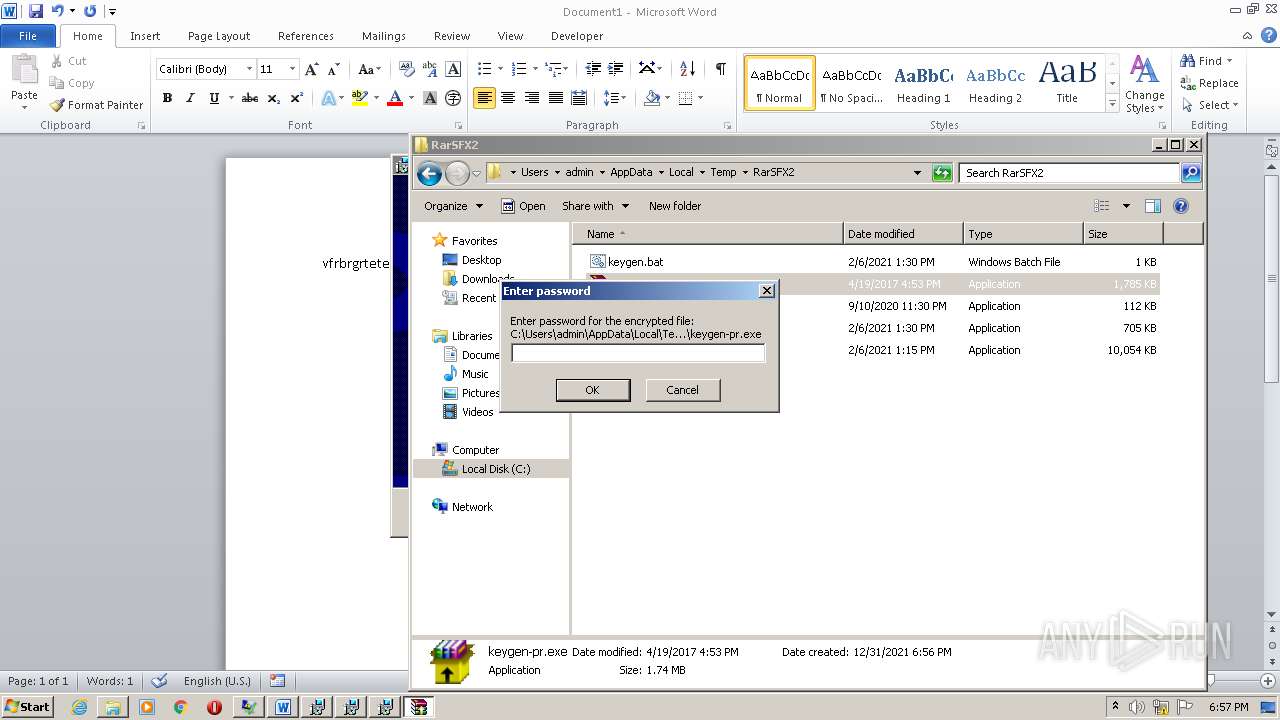The height and width of the screenshot is (720, 1280).
Task: Clear formatting with eraser icon
Action: pos(407,69)
